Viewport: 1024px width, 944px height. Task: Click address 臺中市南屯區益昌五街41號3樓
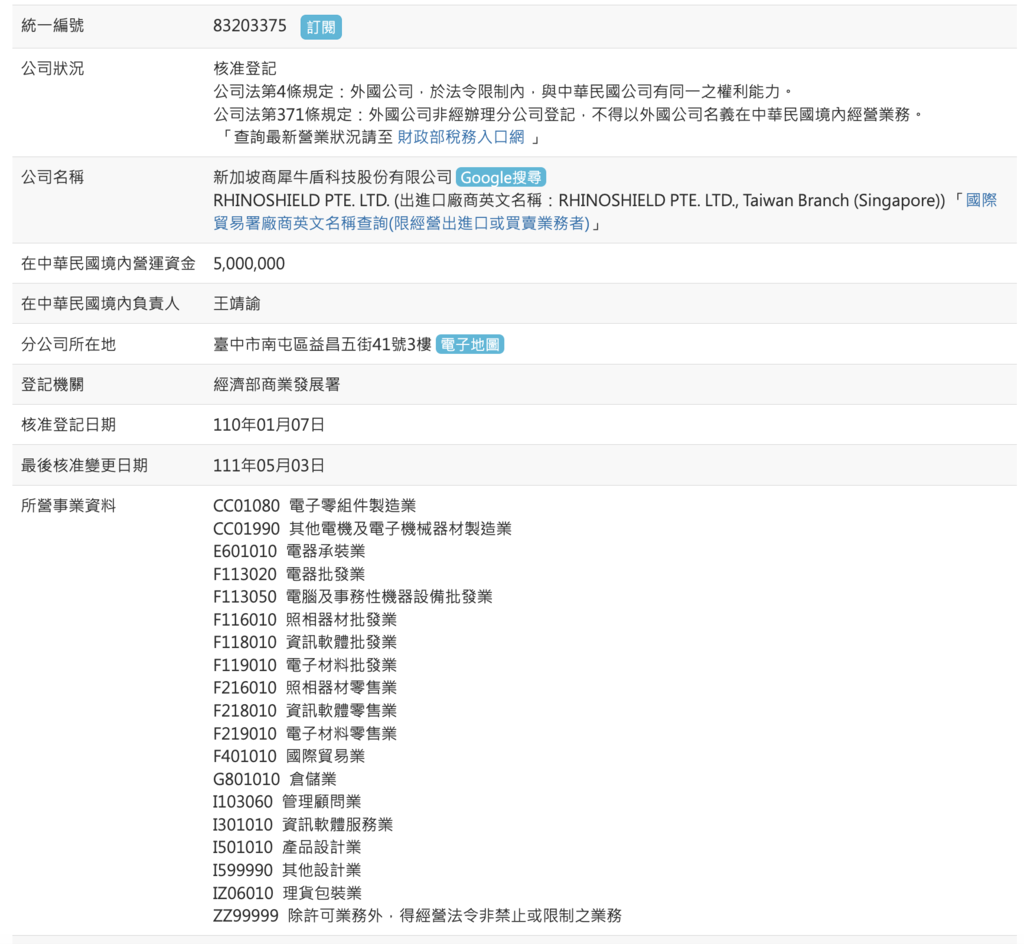click(x=322, y=344)
